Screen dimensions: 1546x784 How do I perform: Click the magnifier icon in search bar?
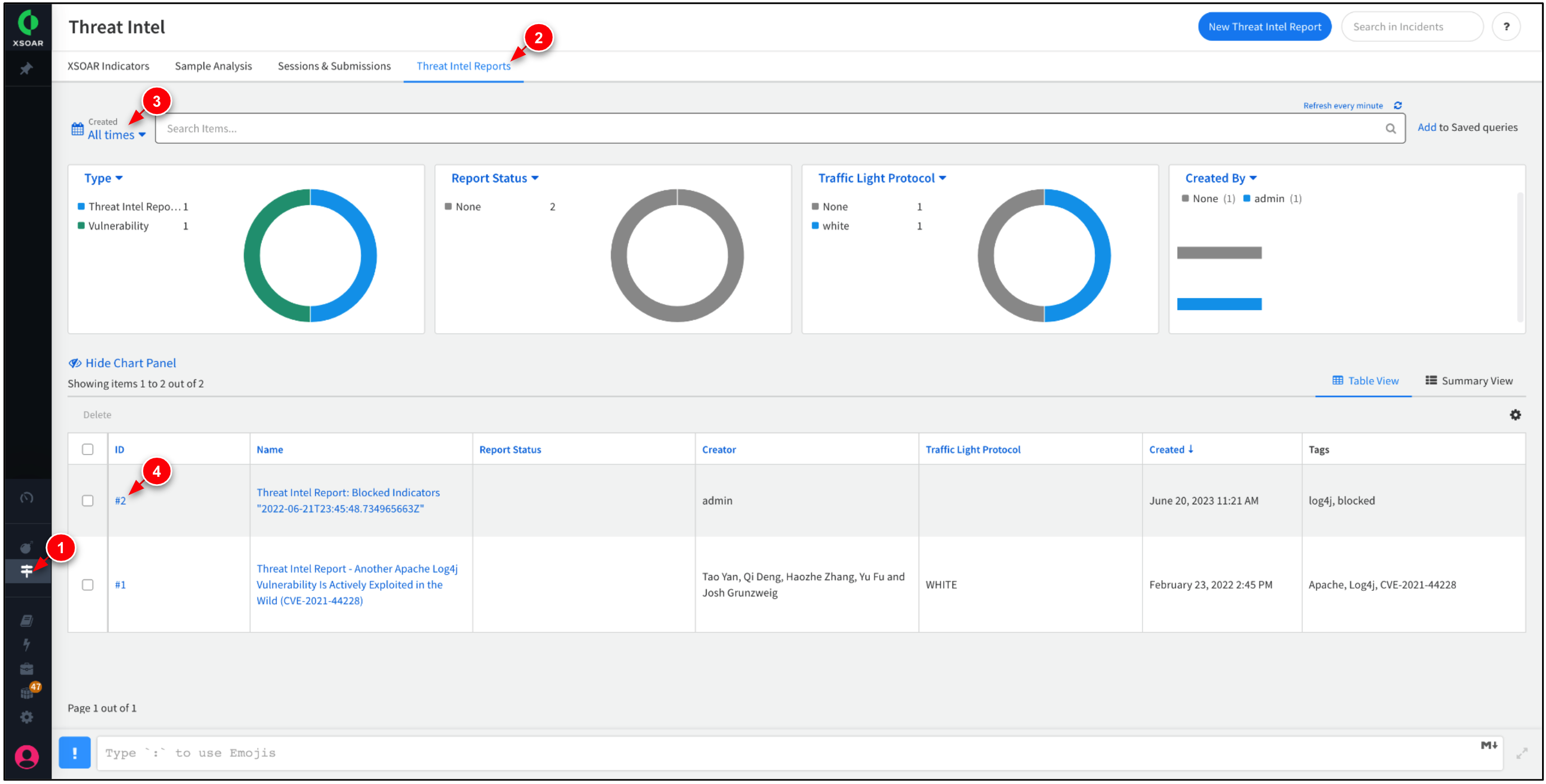[x=1390, y=129]
